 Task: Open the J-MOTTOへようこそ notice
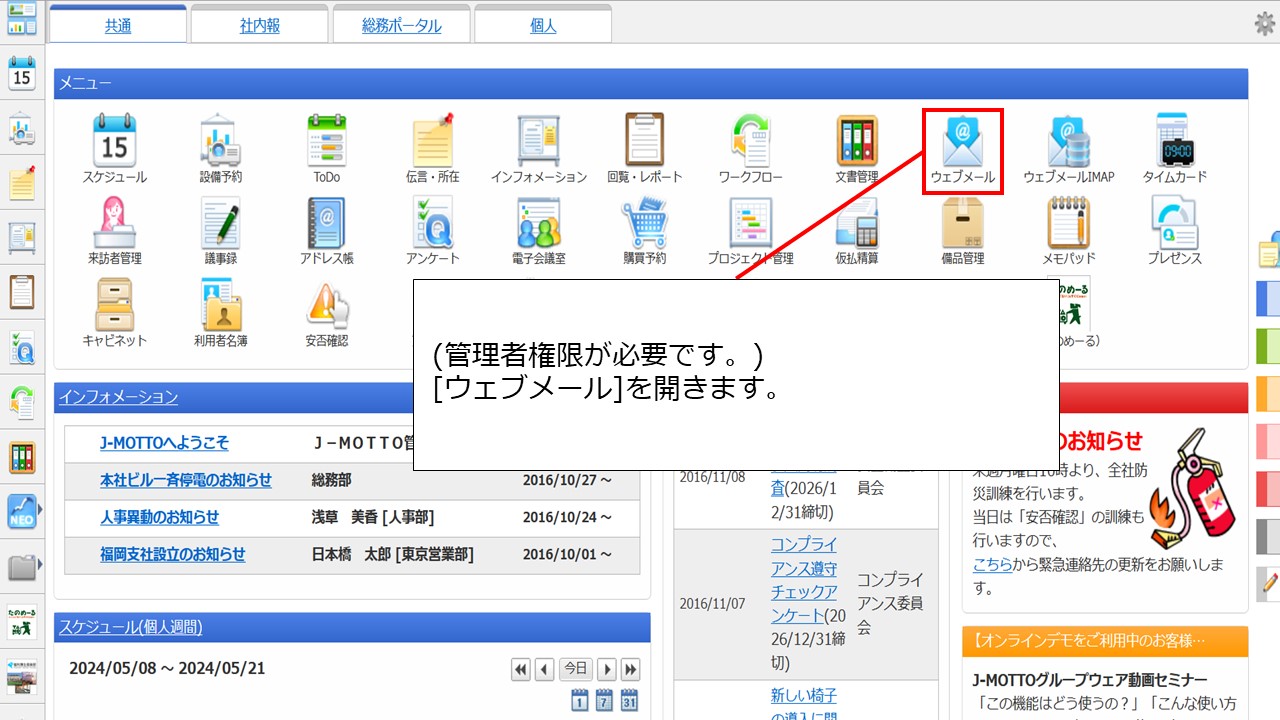(164, 443)
